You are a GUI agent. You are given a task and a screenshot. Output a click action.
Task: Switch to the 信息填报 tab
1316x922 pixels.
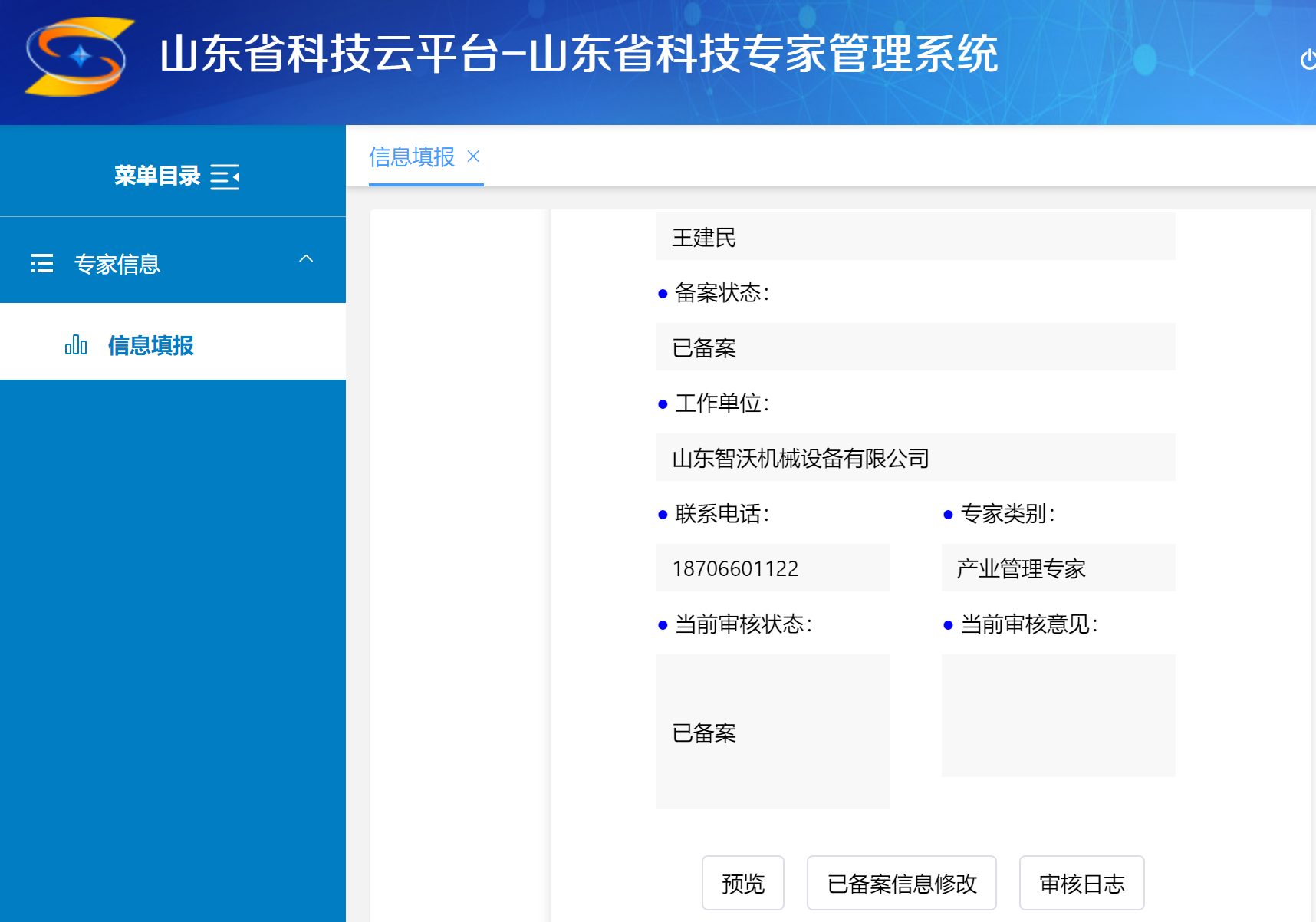412,157
